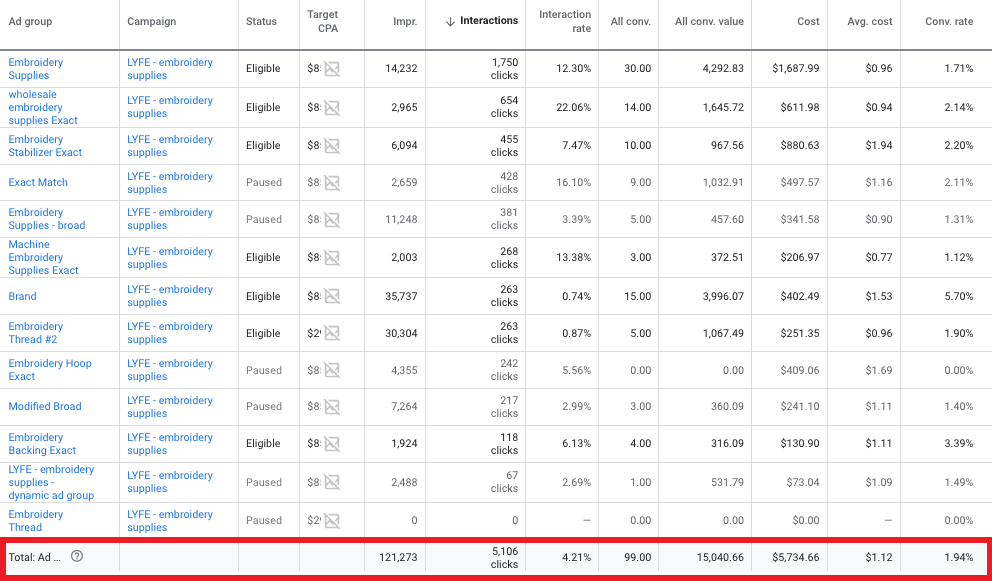
Task: Sort the table by the Cost column
Action: (808, 21)
